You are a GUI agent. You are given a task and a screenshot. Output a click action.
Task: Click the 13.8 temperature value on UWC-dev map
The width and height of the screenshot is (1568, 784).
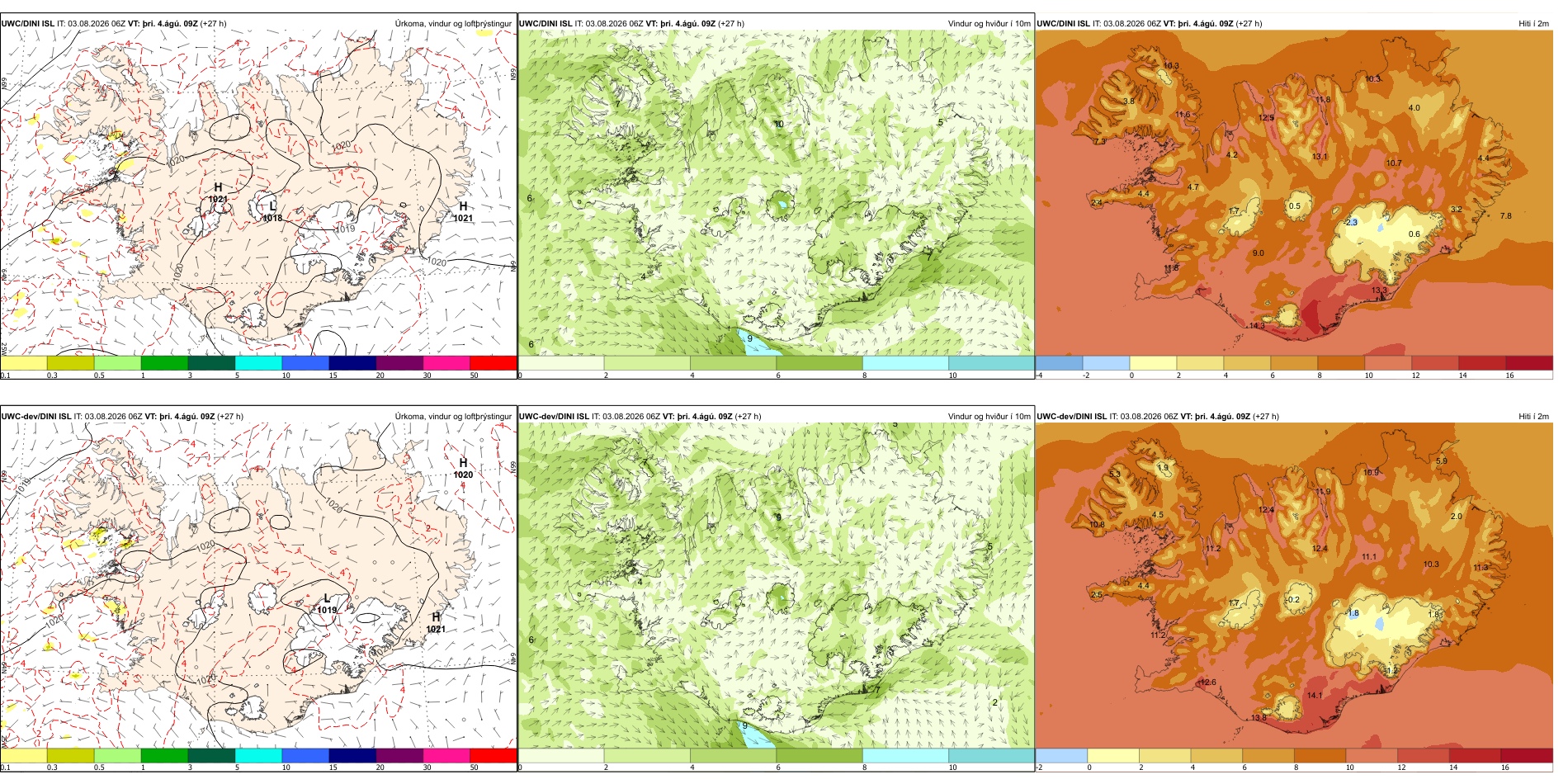pyautogui.click(x=1259, y=718)
